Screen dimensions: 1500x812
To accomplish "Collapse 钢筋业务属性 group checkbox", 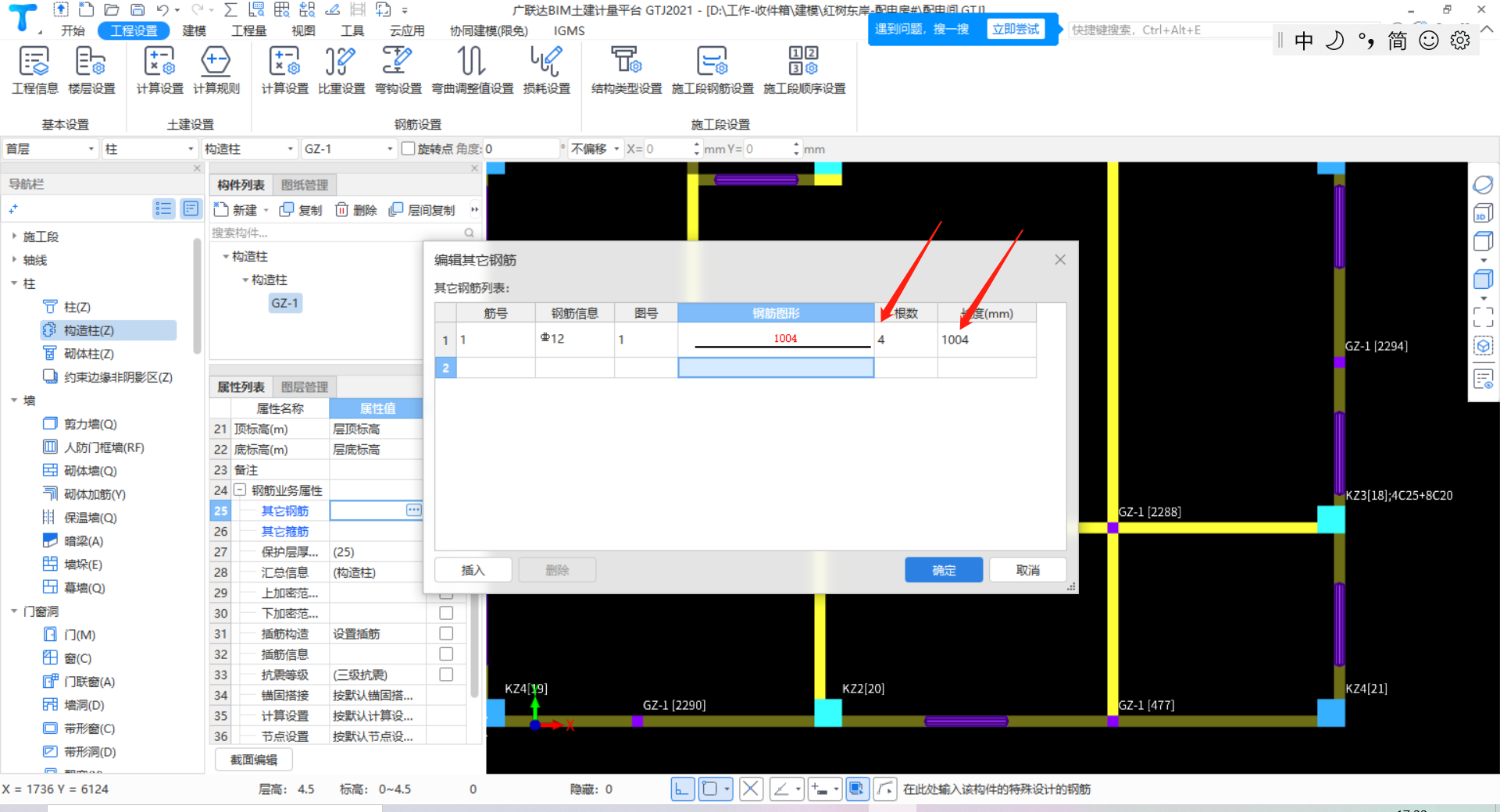I will click(x=241, y=490).
